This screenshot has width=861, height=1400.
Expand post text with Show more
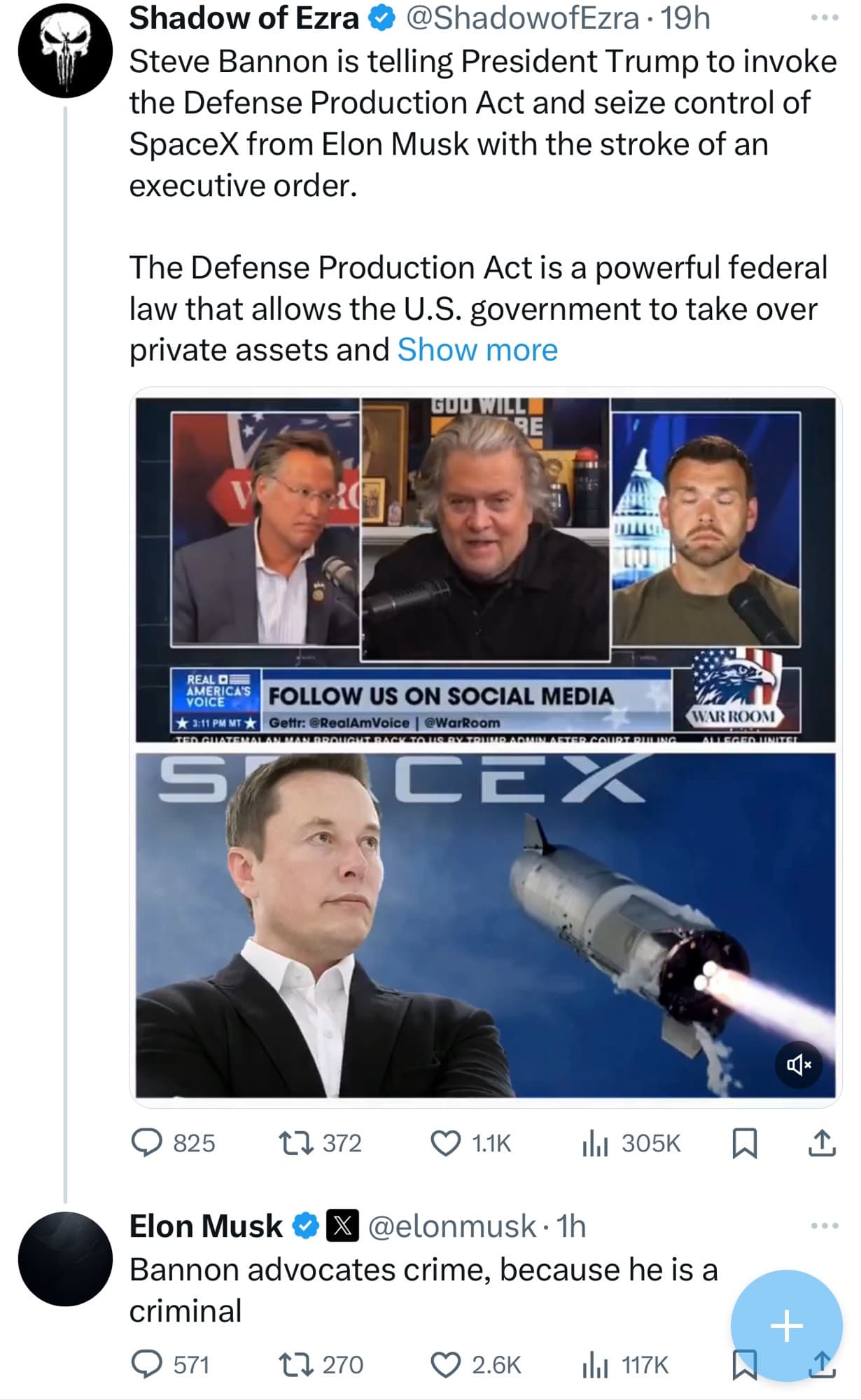tap(477, 350)
